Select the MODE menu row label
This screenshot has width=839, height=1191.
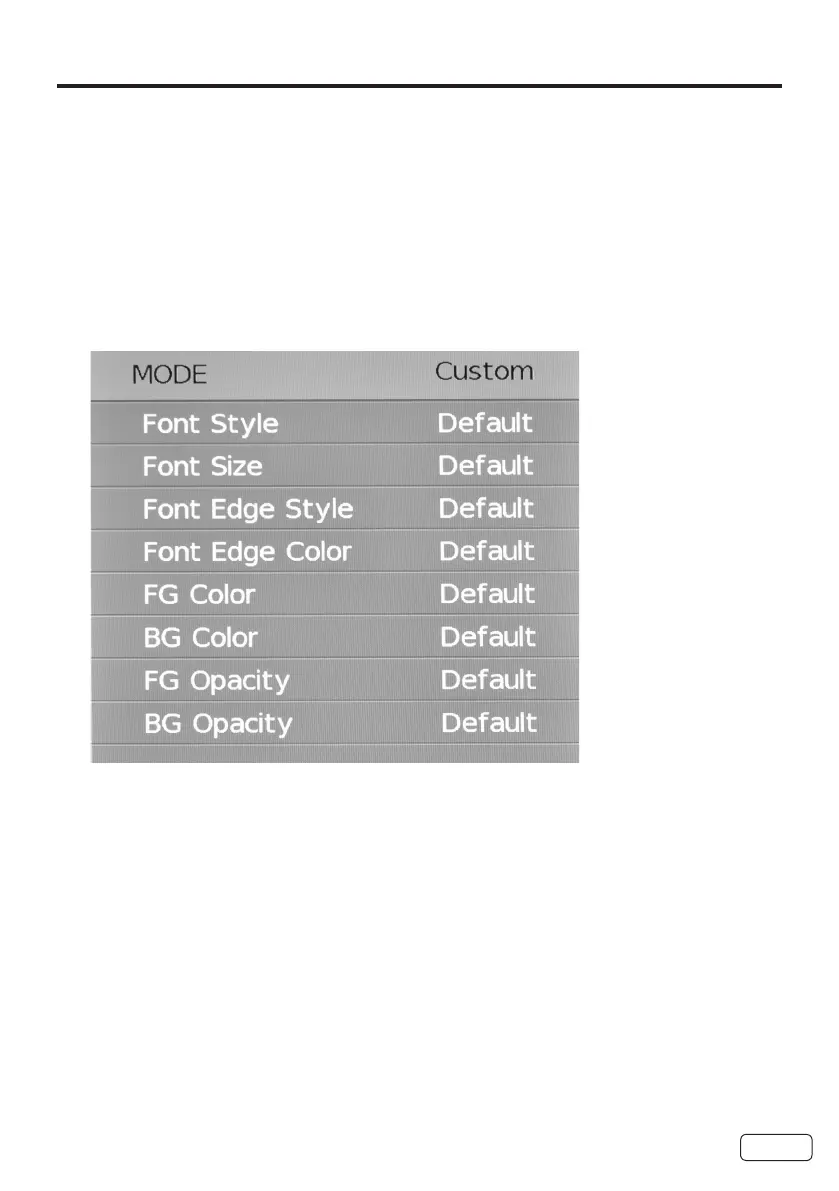coord(169,375)
